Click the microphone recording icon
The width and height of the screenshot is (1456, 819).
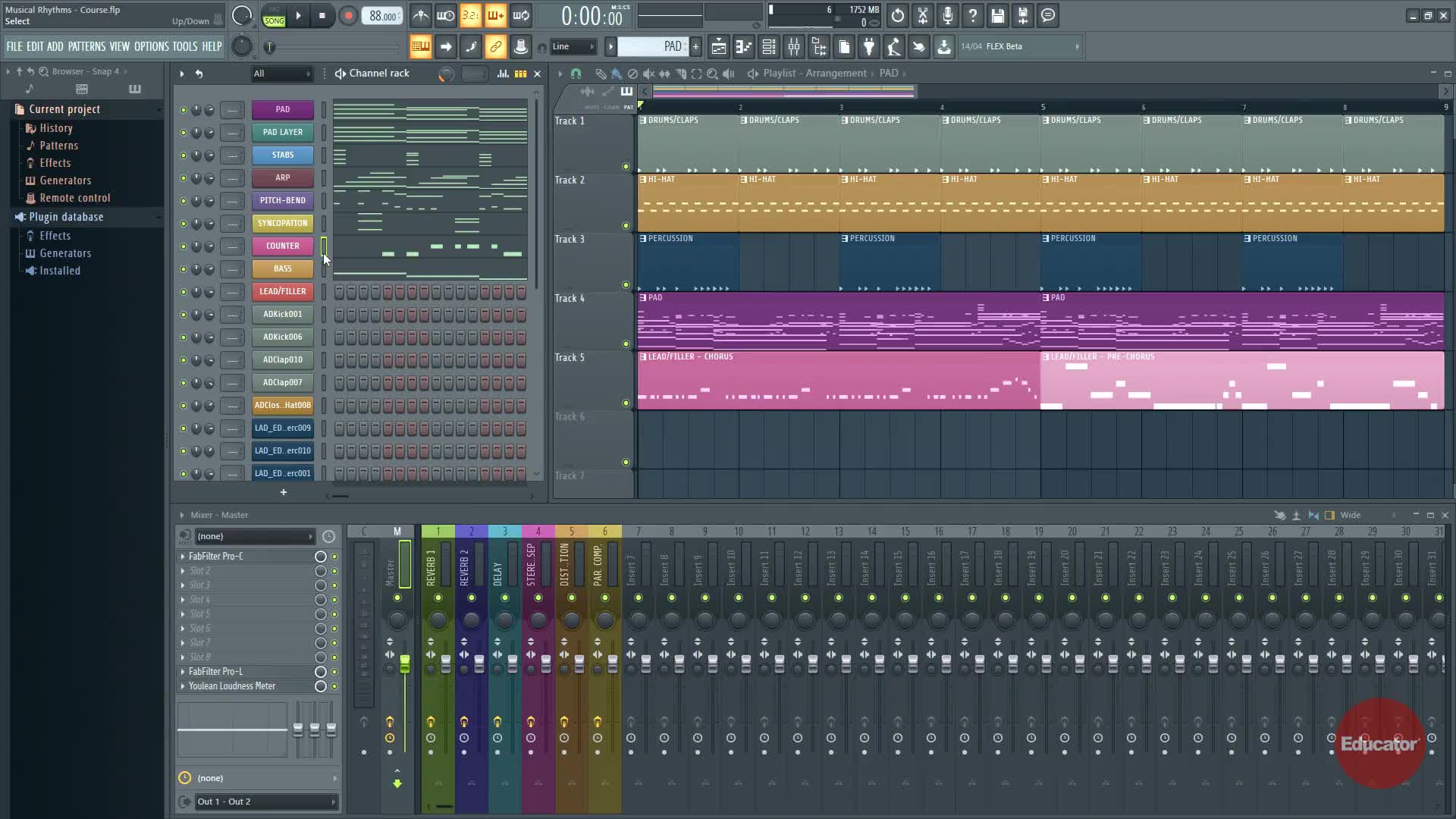click(x=948, y=15)
